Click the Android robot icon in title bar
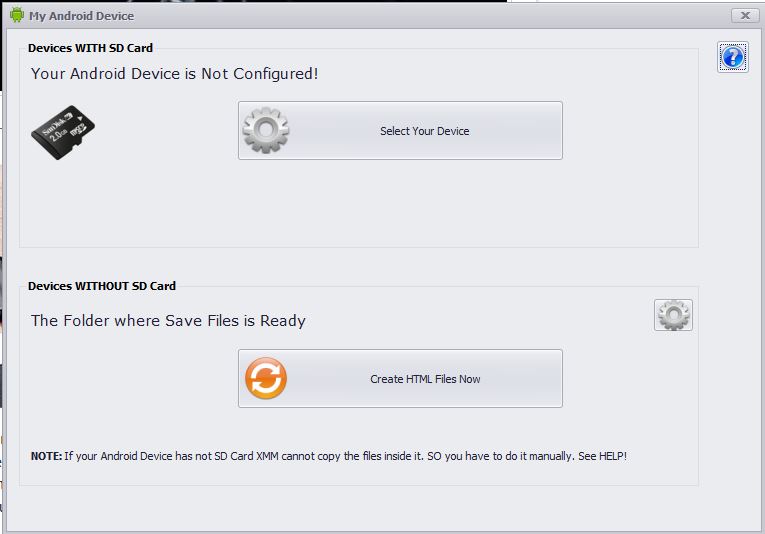 [x=17, y=15]
